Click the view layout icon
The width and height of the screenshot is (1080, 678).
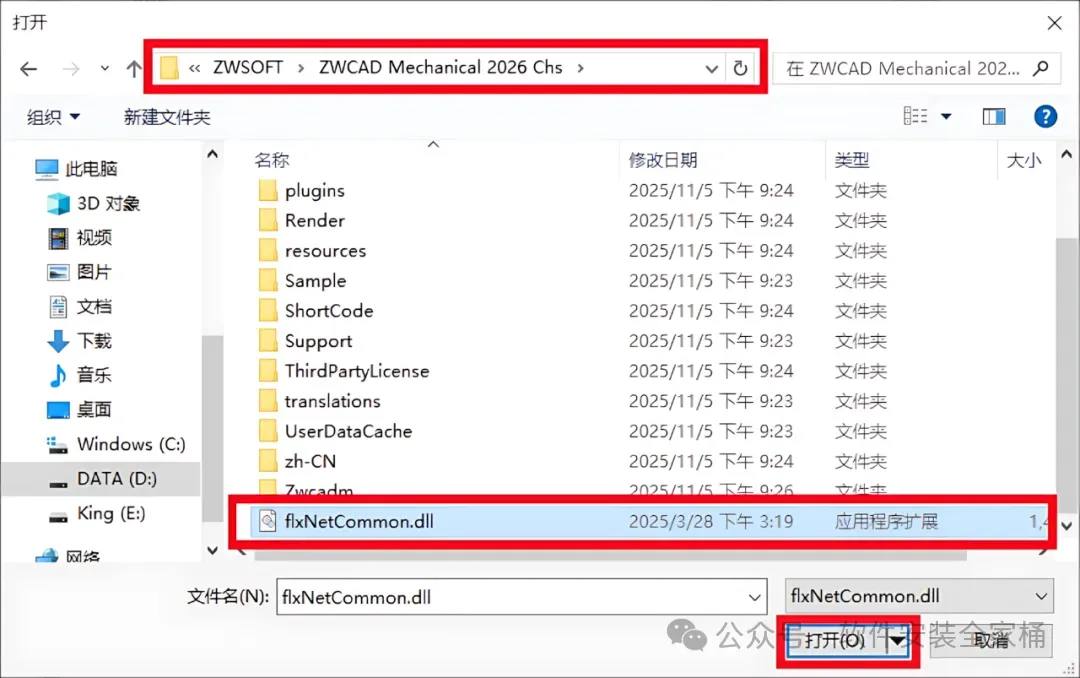point(915,116)
